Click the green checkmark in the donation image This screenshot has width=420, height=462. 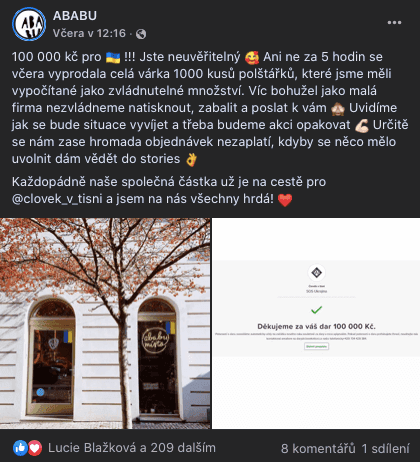click(x=316, y=310)
